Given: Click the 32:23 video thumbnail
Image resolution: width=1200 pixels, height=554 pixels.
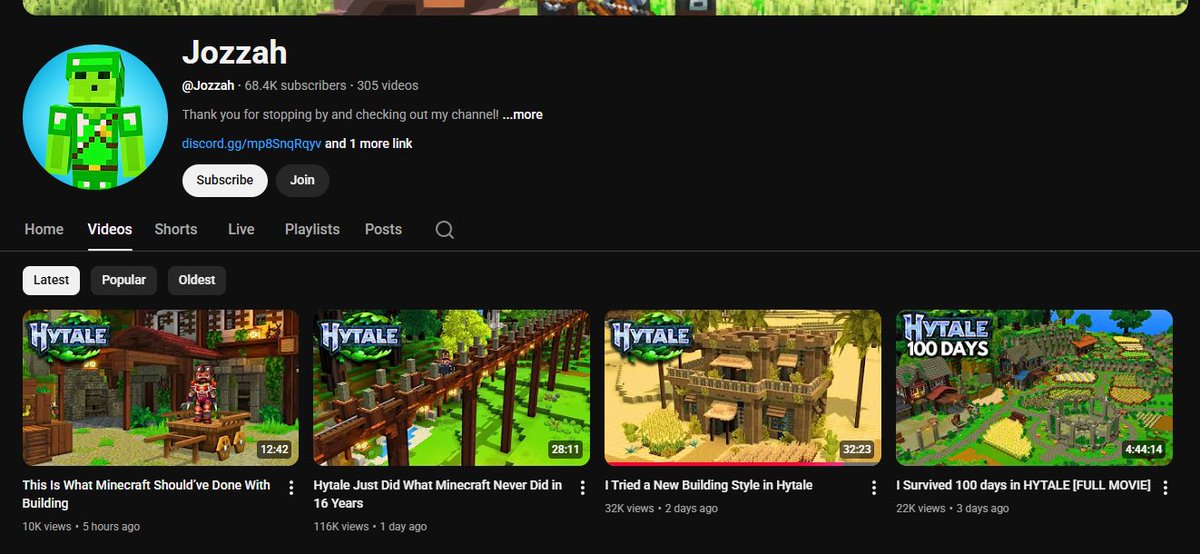Looking at the screenshot, I should (x=743, y=388).
